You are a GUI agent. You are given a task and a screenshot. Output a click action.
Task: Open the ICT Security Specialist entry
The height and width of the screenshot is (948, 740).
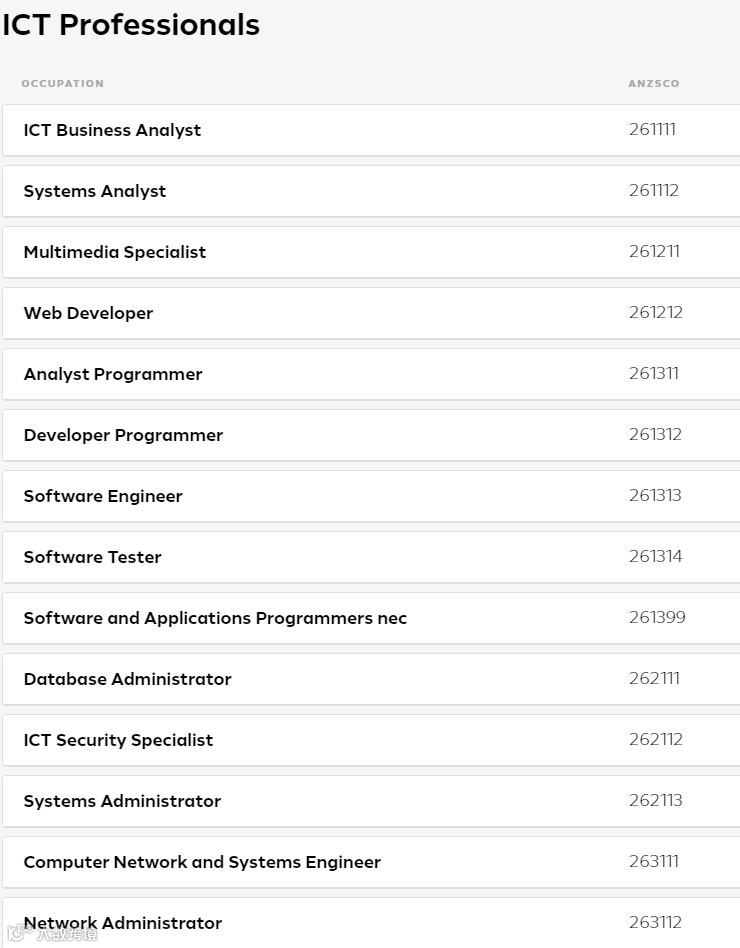(118, 740)
